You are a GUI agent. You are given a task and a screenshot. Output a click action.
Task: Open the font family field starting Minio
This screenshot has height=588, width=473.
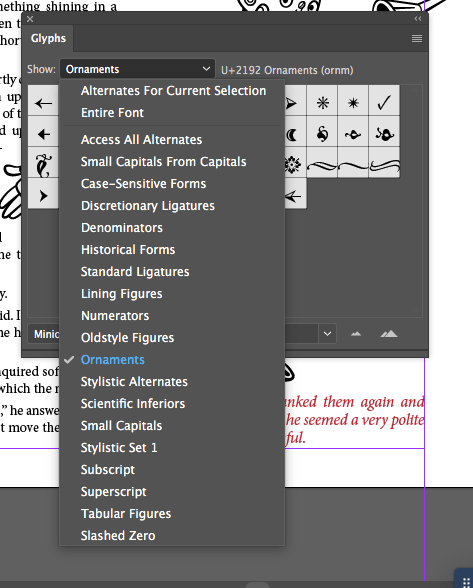point(44,334)
